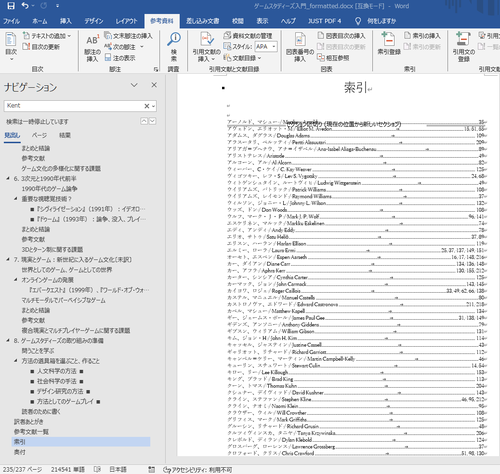This screenshot has width=500, height=474.
Task: Open the navigation search options dropdown
Action: point(153,106)
